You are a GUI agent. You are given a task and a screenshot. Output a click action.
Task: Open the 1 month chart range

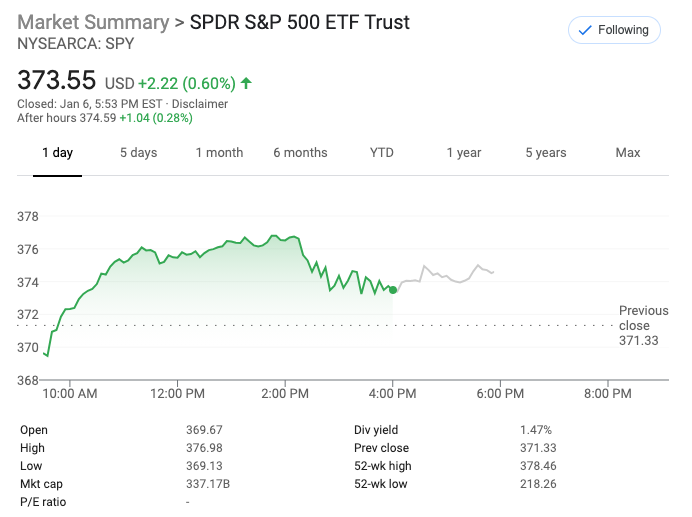[219, 153]
